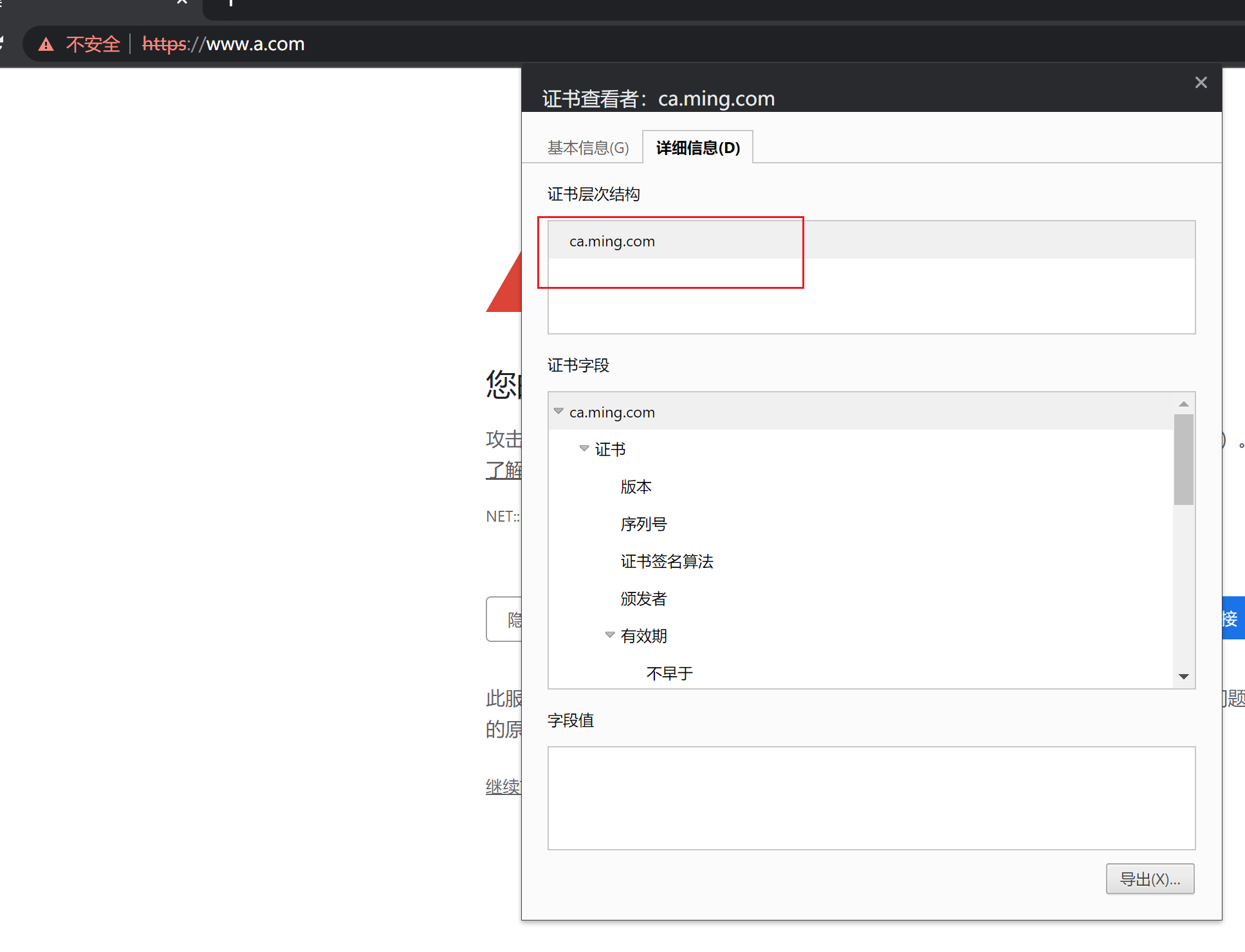The width and height of the screenshot is (1245, 952).
Task: Click the red insecure warning triangle icon
Action: pos(46,44)
